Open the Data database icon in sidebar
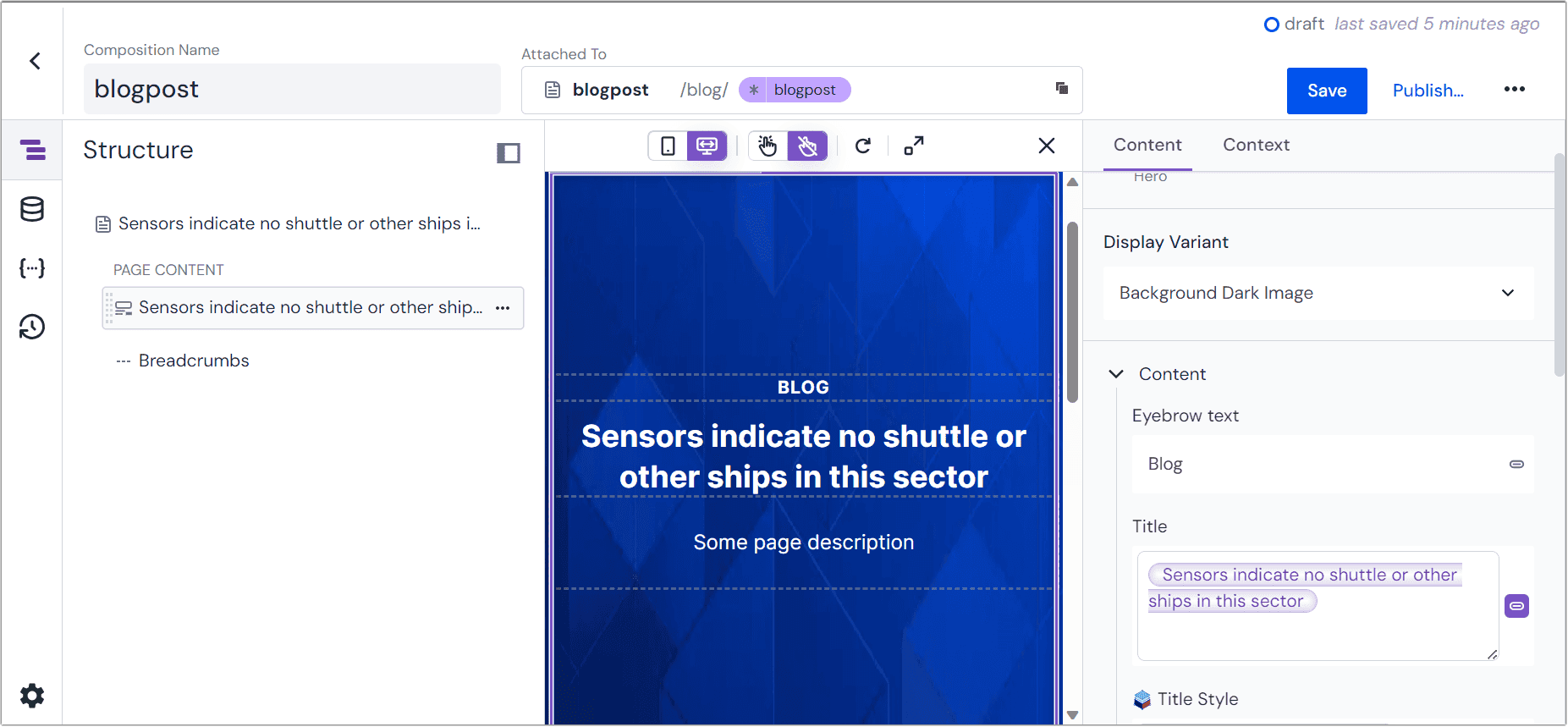 [32, 209]
